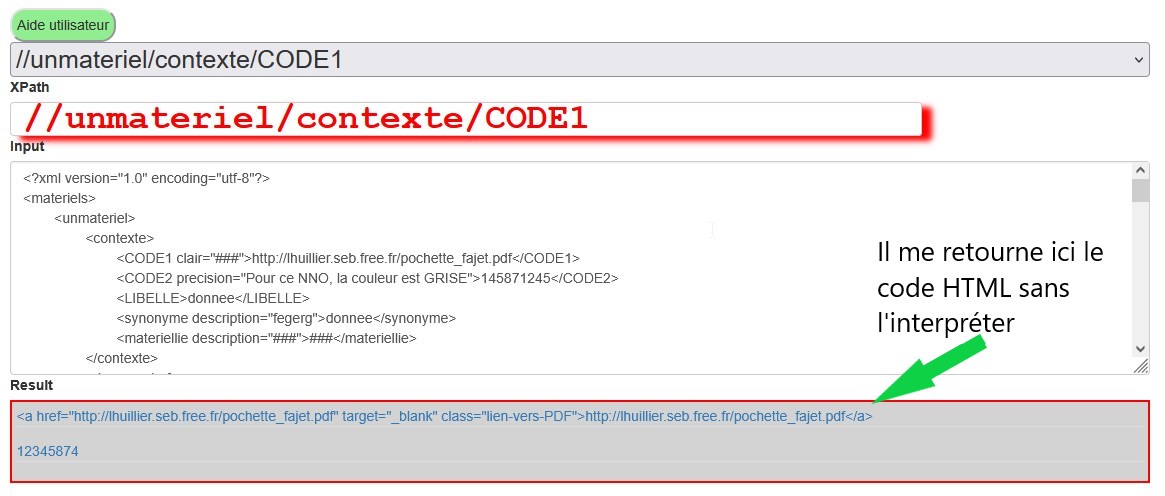Image resolution: width=1165 pixels, height=496 pixels.
Task: Click the materiellie description line
Action: [266, 339]
